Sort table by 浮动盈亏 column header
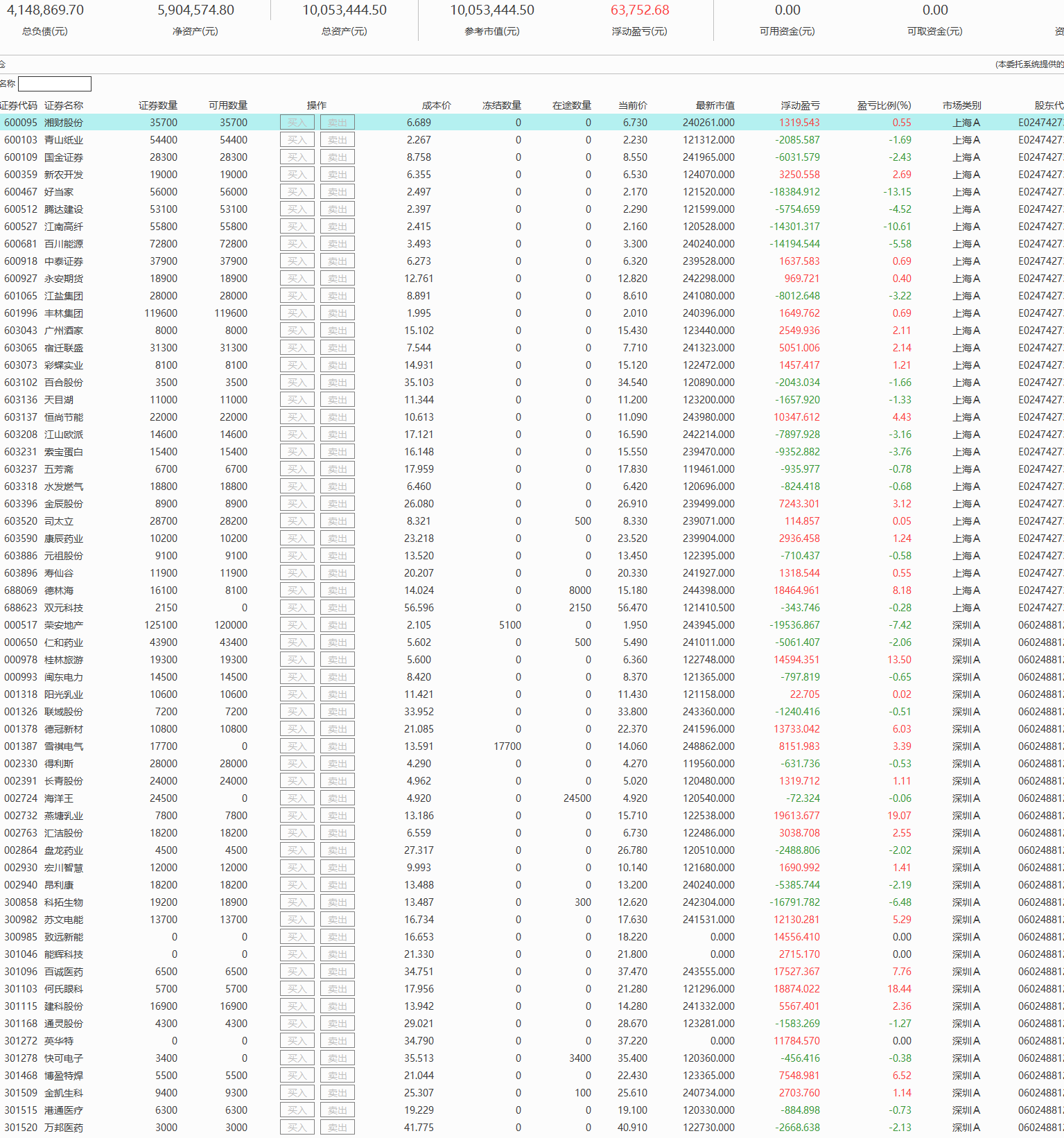This screenshot has height=1138, width=1064. click(800, 105)
